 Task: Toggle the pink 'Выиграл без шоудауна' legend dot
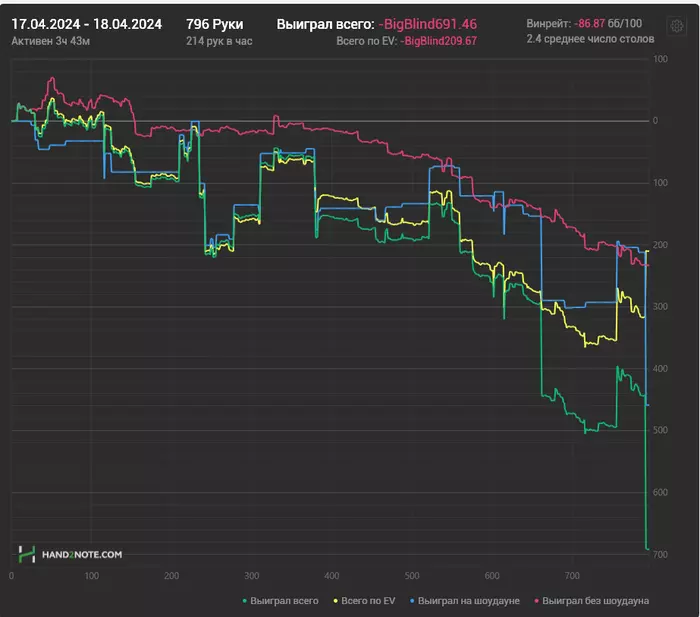point(536,601)
